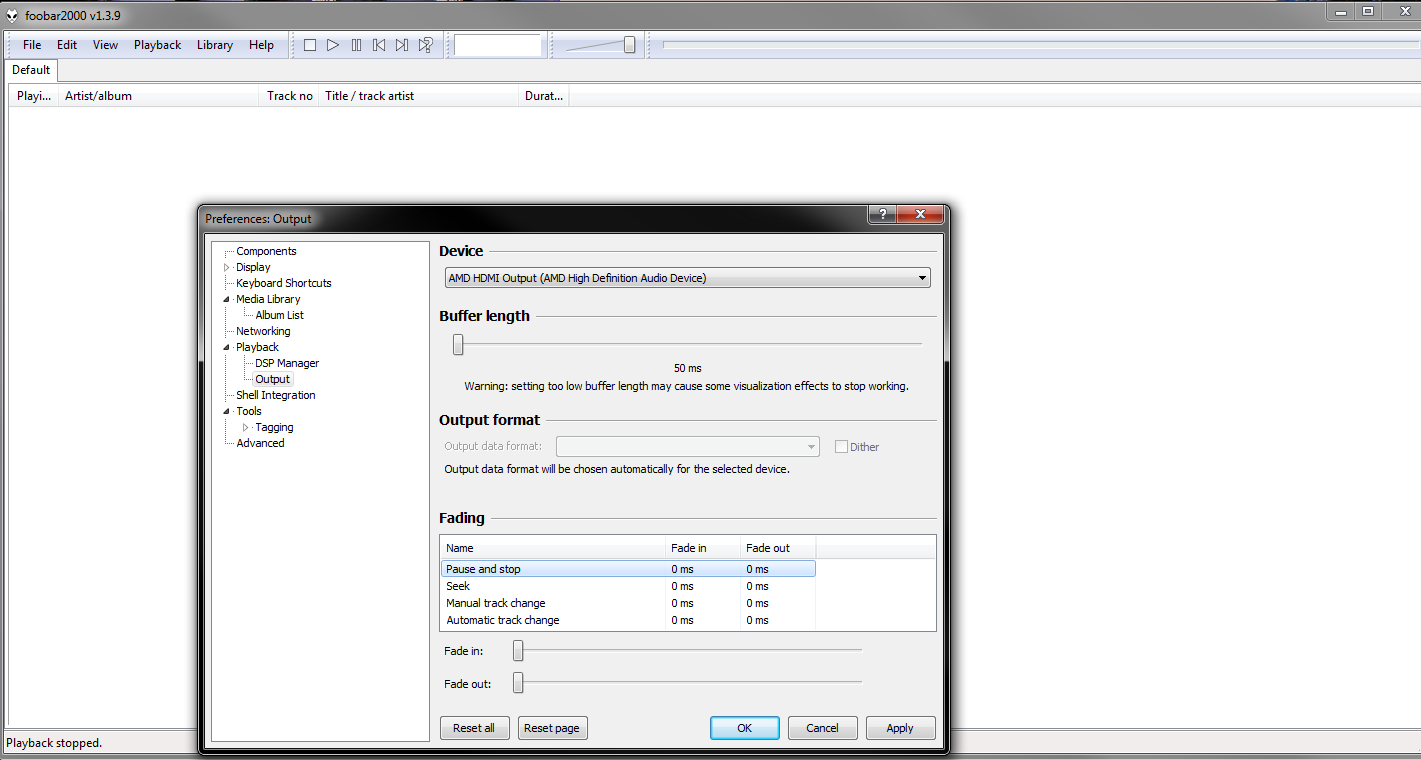Screen dimensions: 1421x760
Task: Click the Fade out slider handle
Action: pos(518,683)
